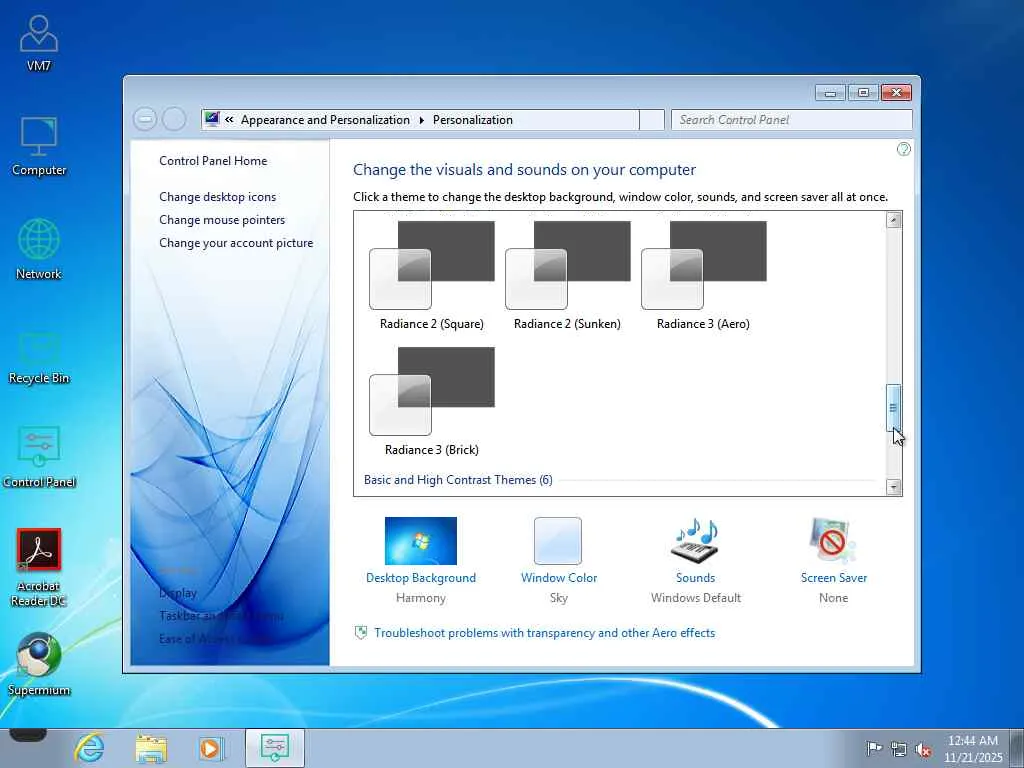Open Windows Media Player from taskbar
This screenshot has width=1024, height=768.
[x=211, y=748]
